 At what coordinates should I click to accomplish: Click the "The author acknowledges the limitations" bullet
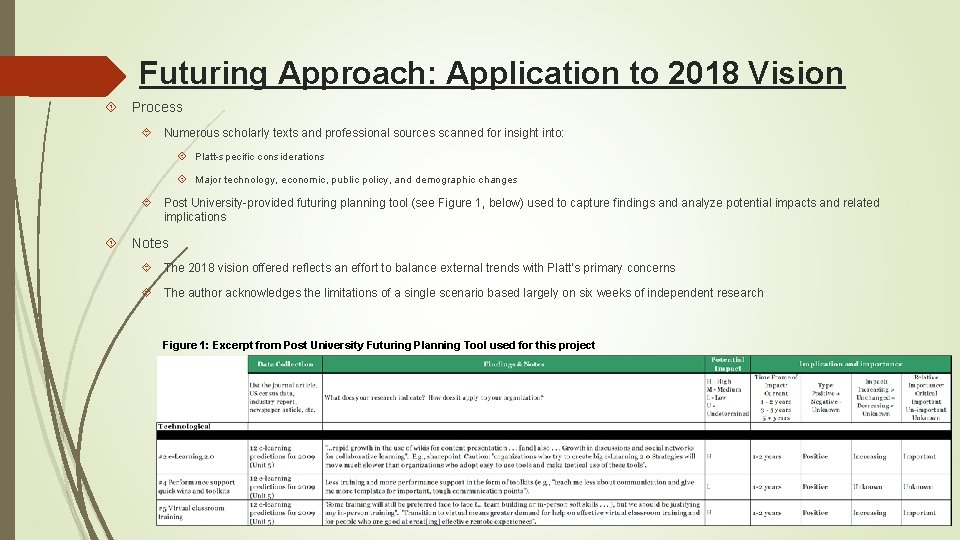pyautogui.click(x=463, y=293)
